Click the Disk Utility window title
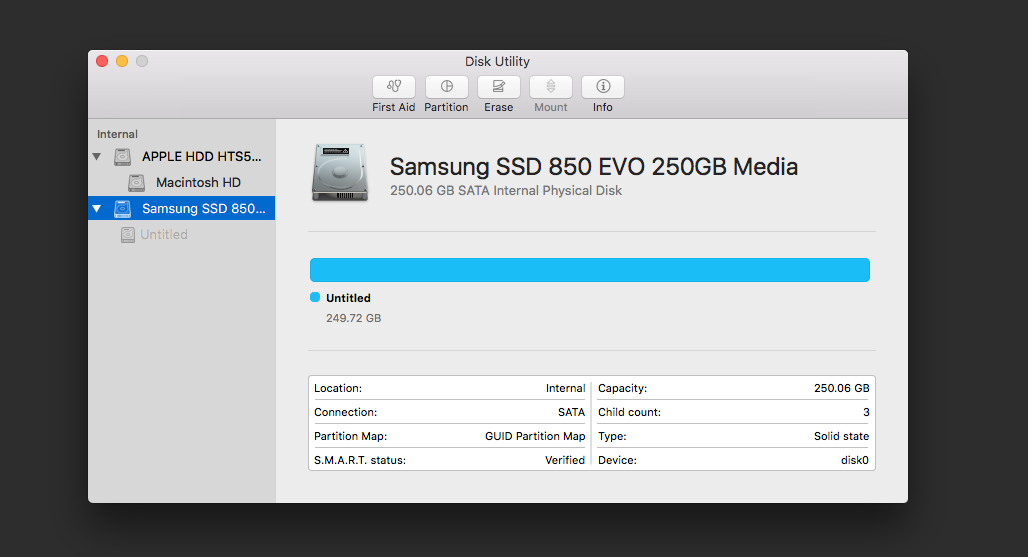 click(x=498, y=62)
